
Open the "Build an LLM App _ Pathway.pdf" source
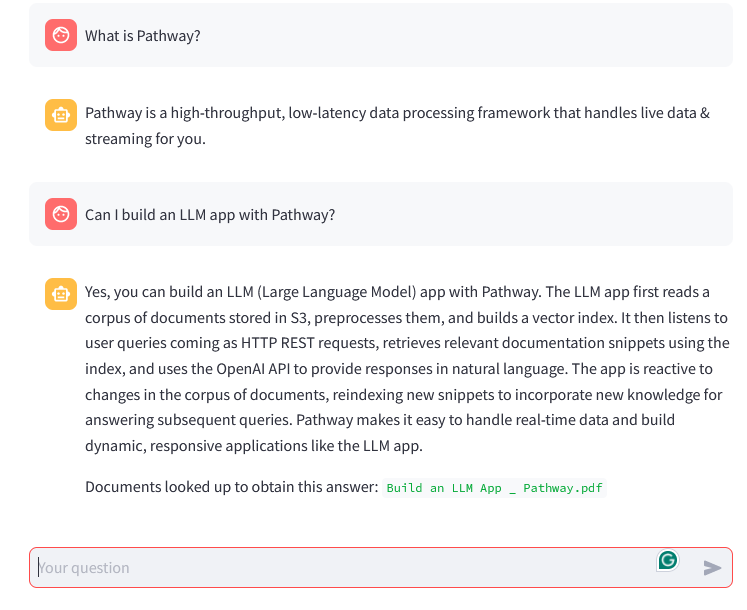(495, 488)
